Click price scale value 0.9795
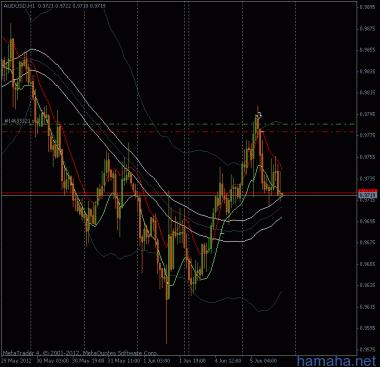This screenshot has width=380, height=367. pyautogui.click(x=366, y=114)
